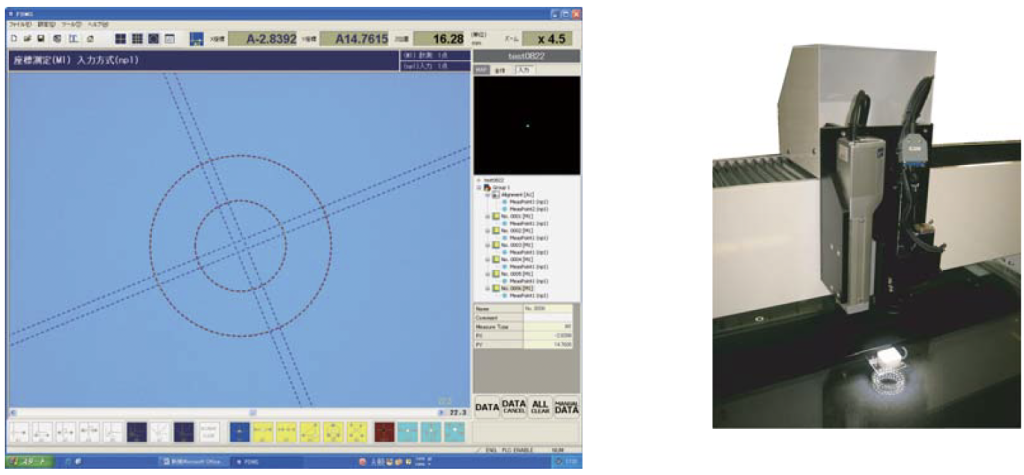Click the white CLEAR icon in bottom toolbar

point(208,432)
